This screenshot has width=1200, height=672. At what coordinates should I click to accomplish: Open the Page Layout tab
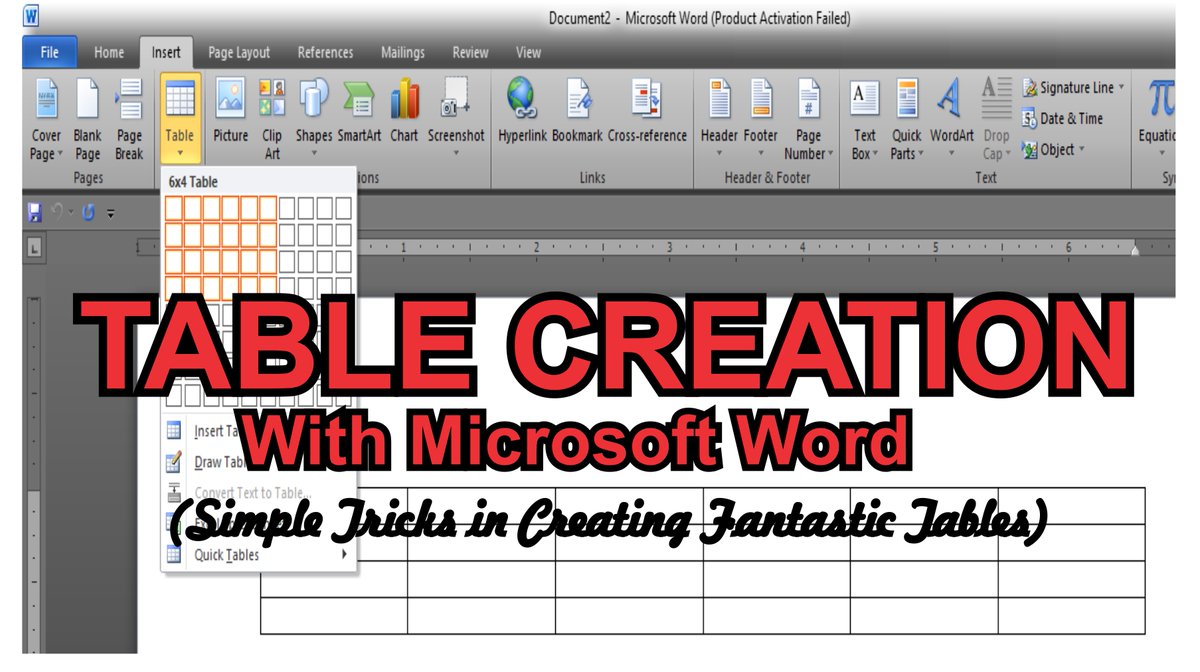[x=239, y=53]
